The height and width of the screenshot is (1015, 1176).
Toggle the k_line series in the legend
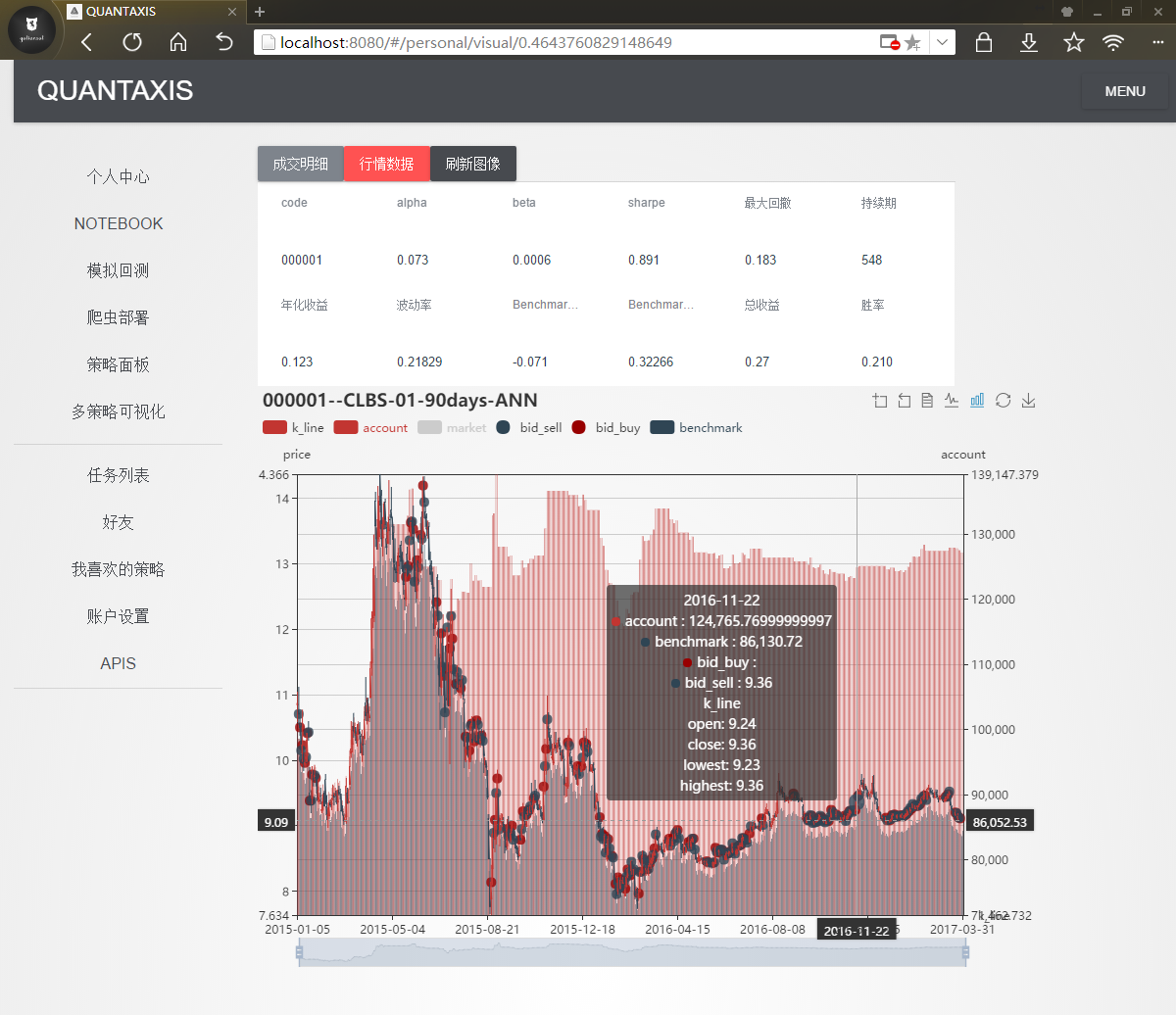tap(291, 427)
